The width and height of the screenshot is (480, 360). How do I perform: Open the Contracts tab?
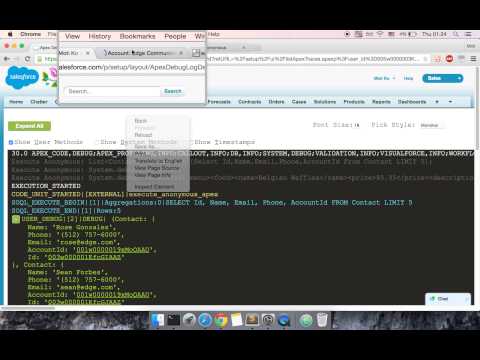250,102
